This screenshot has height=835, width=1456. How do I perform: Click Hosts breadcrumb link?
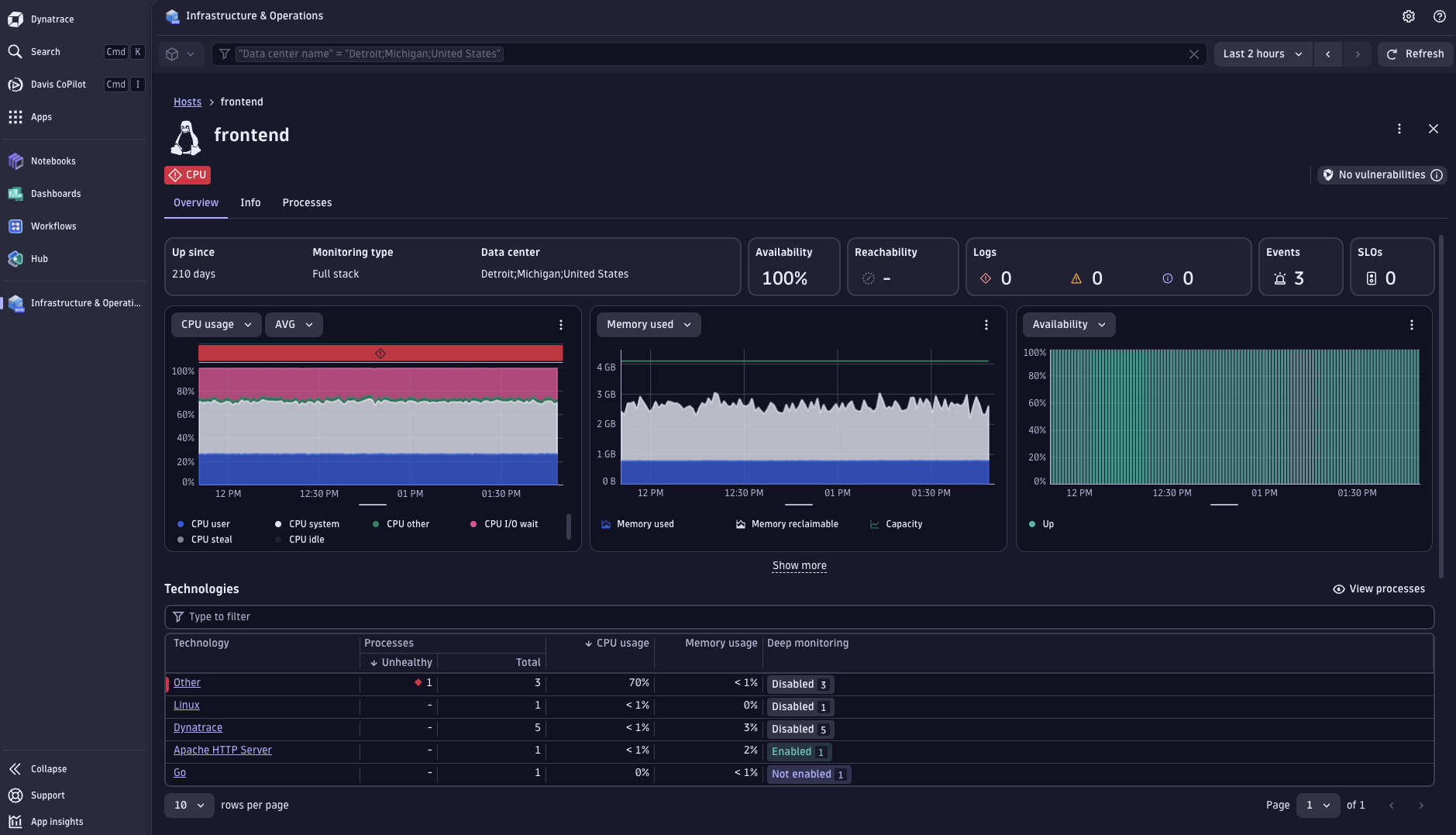[188, 102]
